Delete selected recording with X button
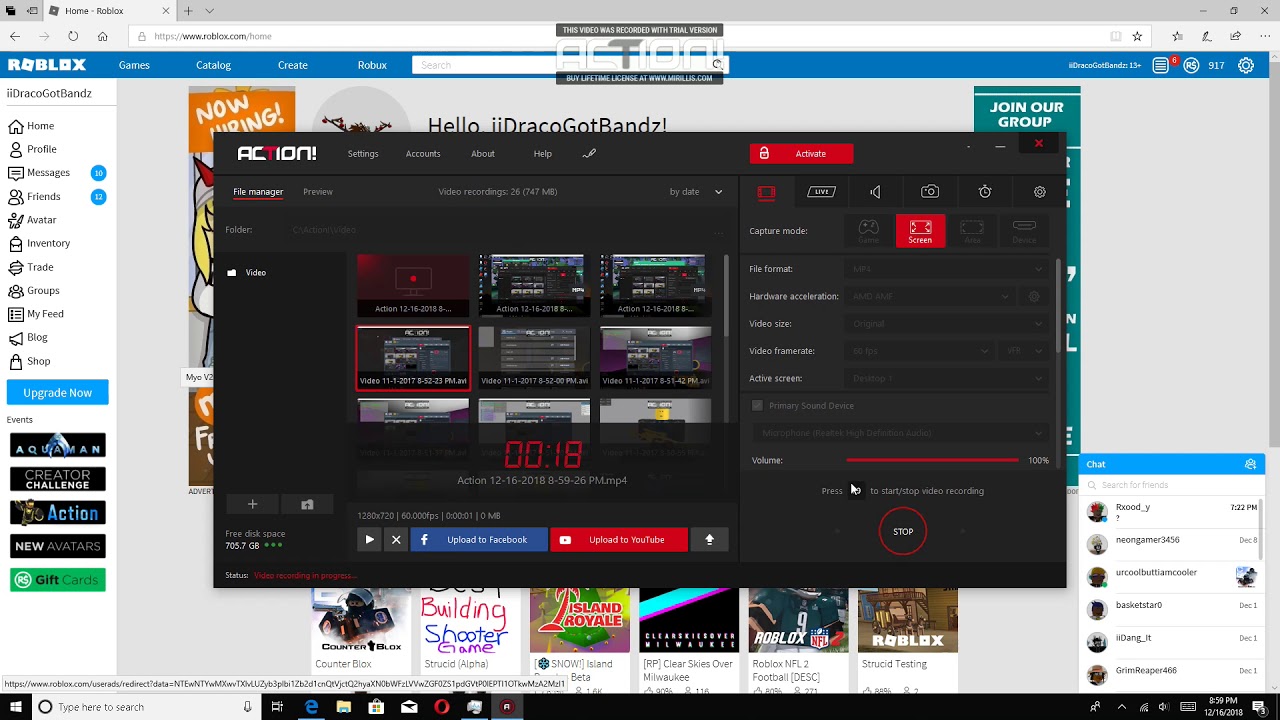 click(396, 540)
